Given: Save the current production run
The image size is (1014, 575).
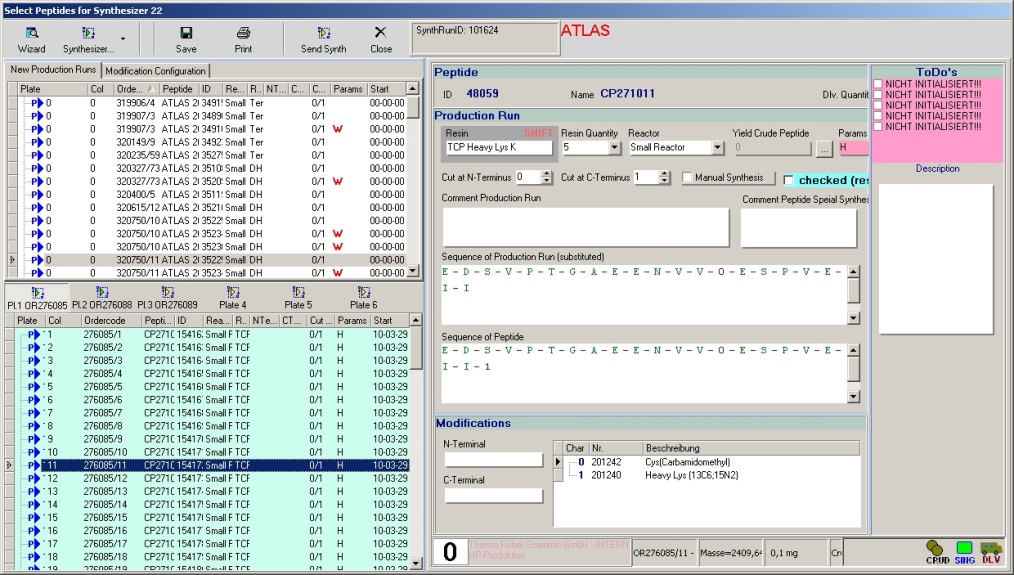Looking at the screenshot, I should coord(186,38).
